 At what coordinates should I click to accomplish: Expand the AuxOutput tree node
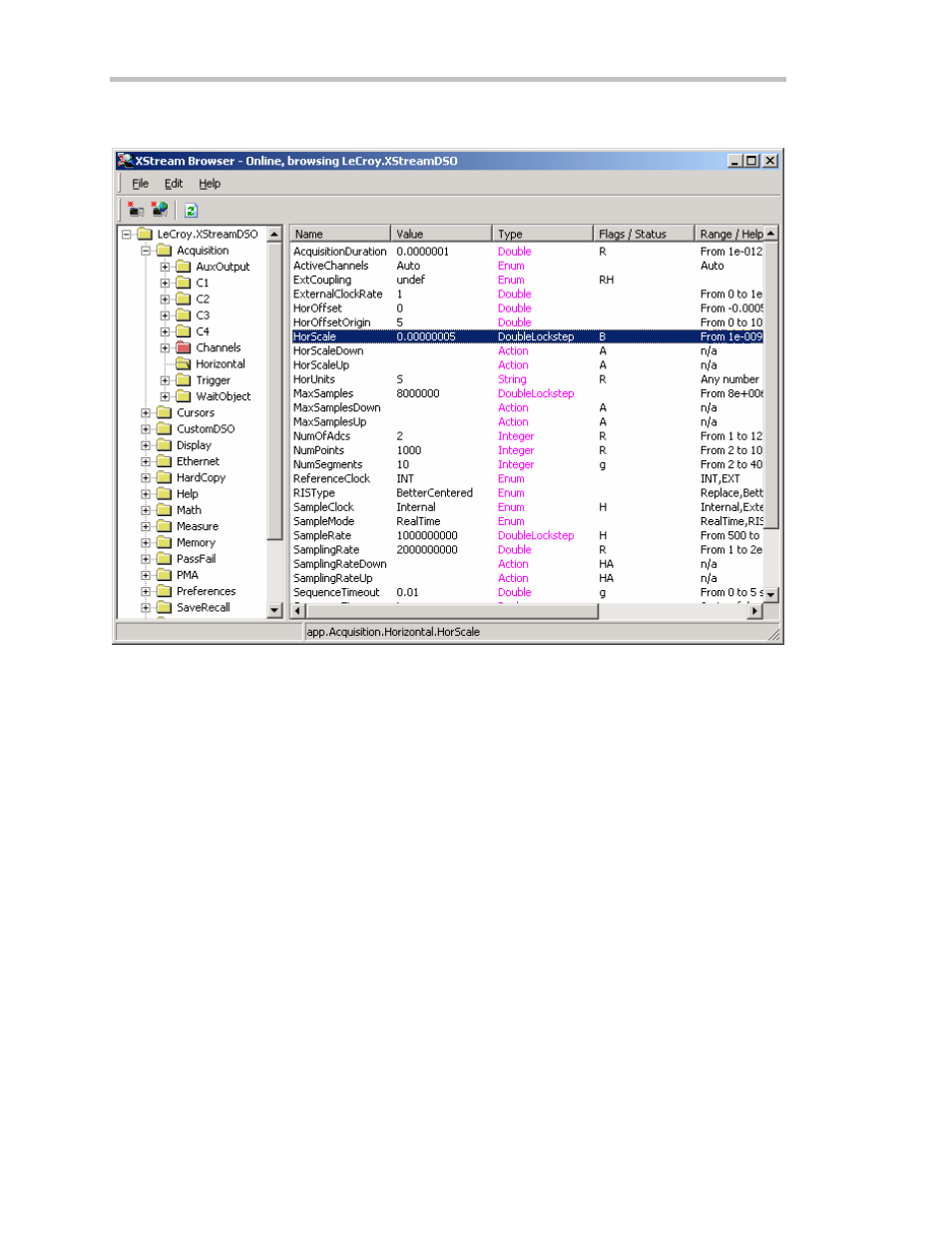click(x=165, y=267)
